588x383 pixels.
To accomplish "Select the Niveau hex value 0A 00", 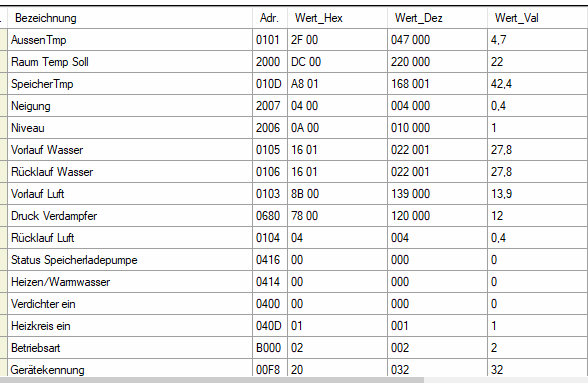I will [338, 128].
